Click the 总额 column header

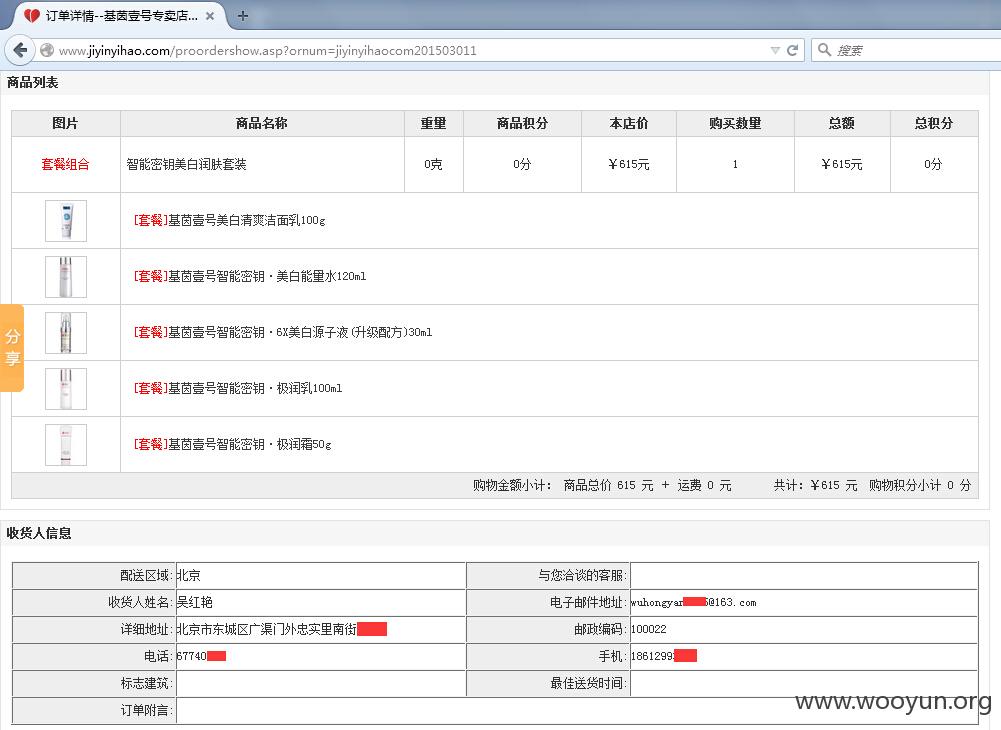pyautogui.click(x=842, y=123)
